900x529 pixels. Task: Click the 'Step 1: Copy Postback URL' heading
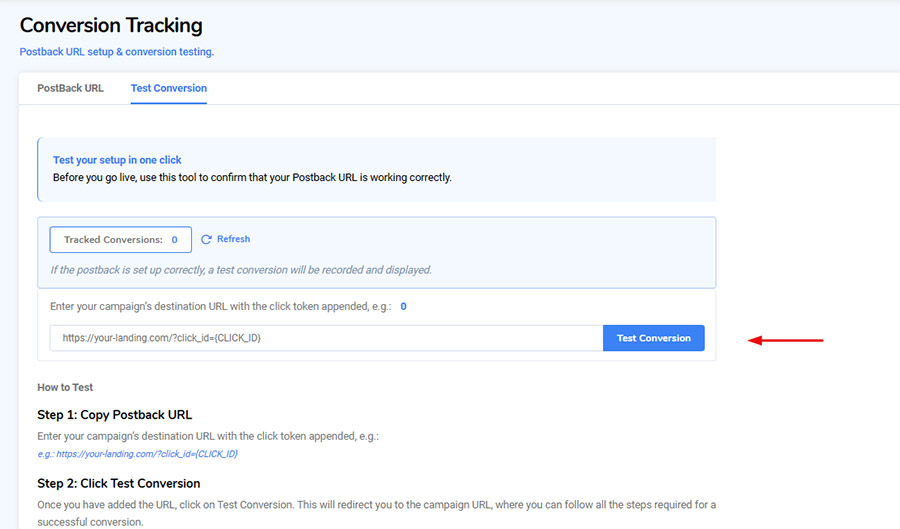(114, 415)
